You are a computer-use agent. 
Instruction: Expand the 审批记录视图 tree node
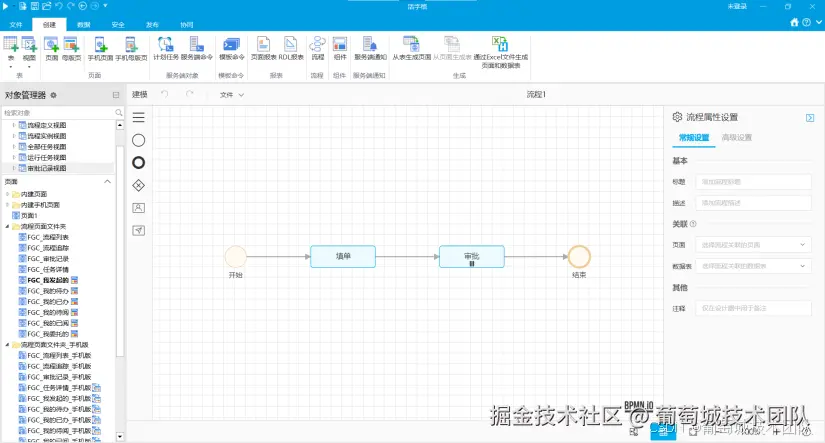[x=14, y=168]
